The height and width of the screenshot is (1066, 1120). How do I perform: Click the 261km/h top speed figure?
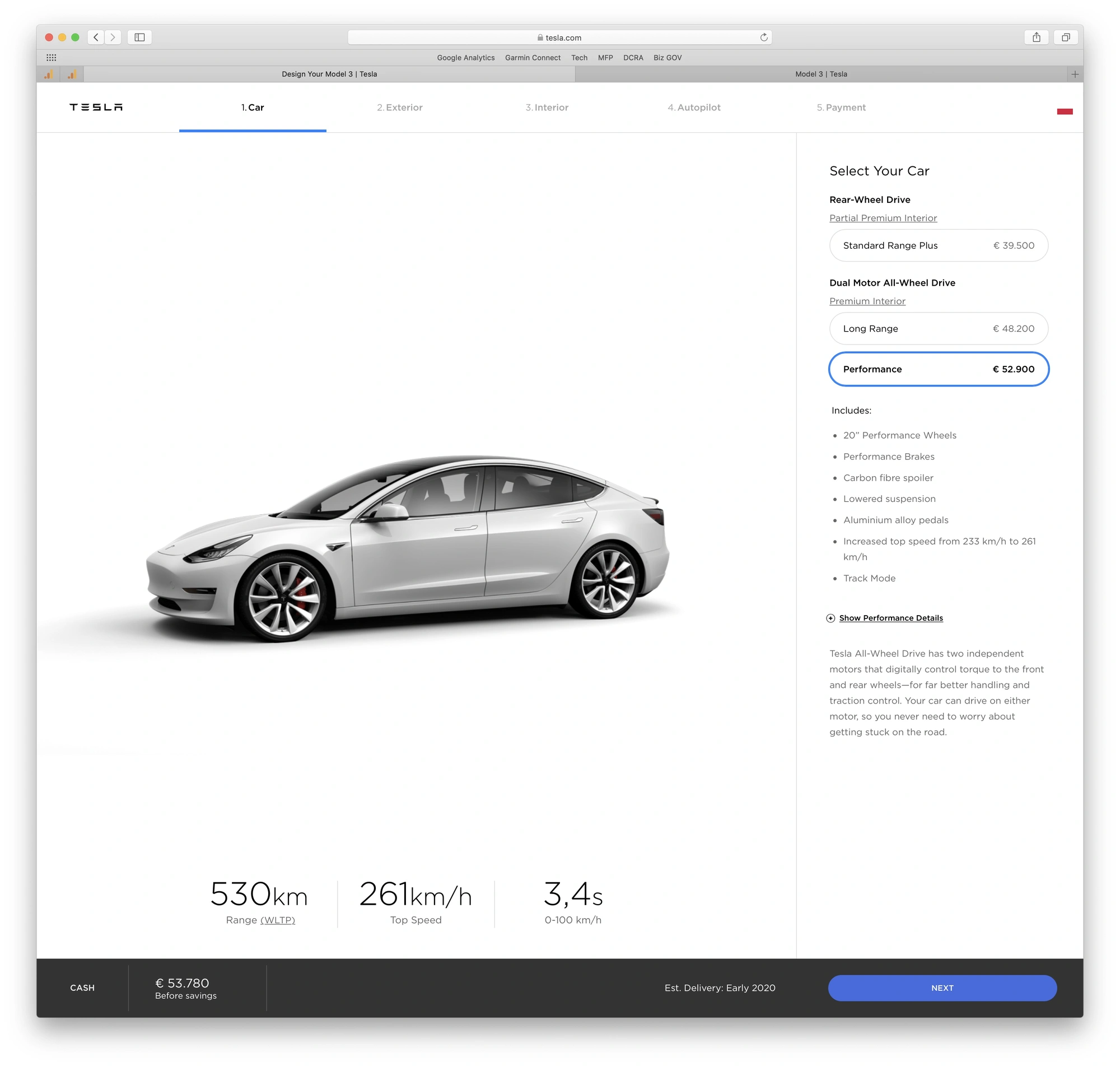click(415, 895)
